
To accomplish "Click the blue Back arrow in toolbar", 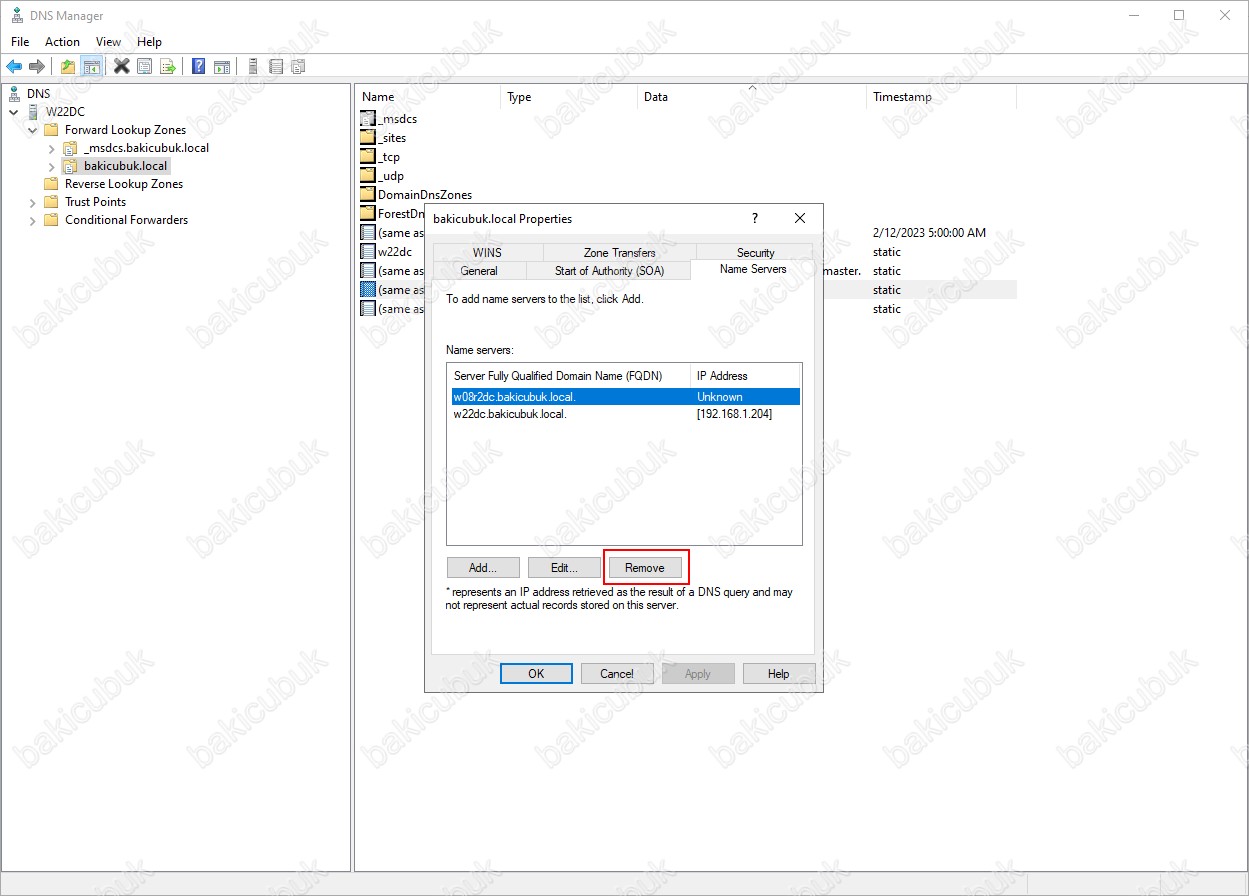I will pyautogui.click(x=14, y=67).
